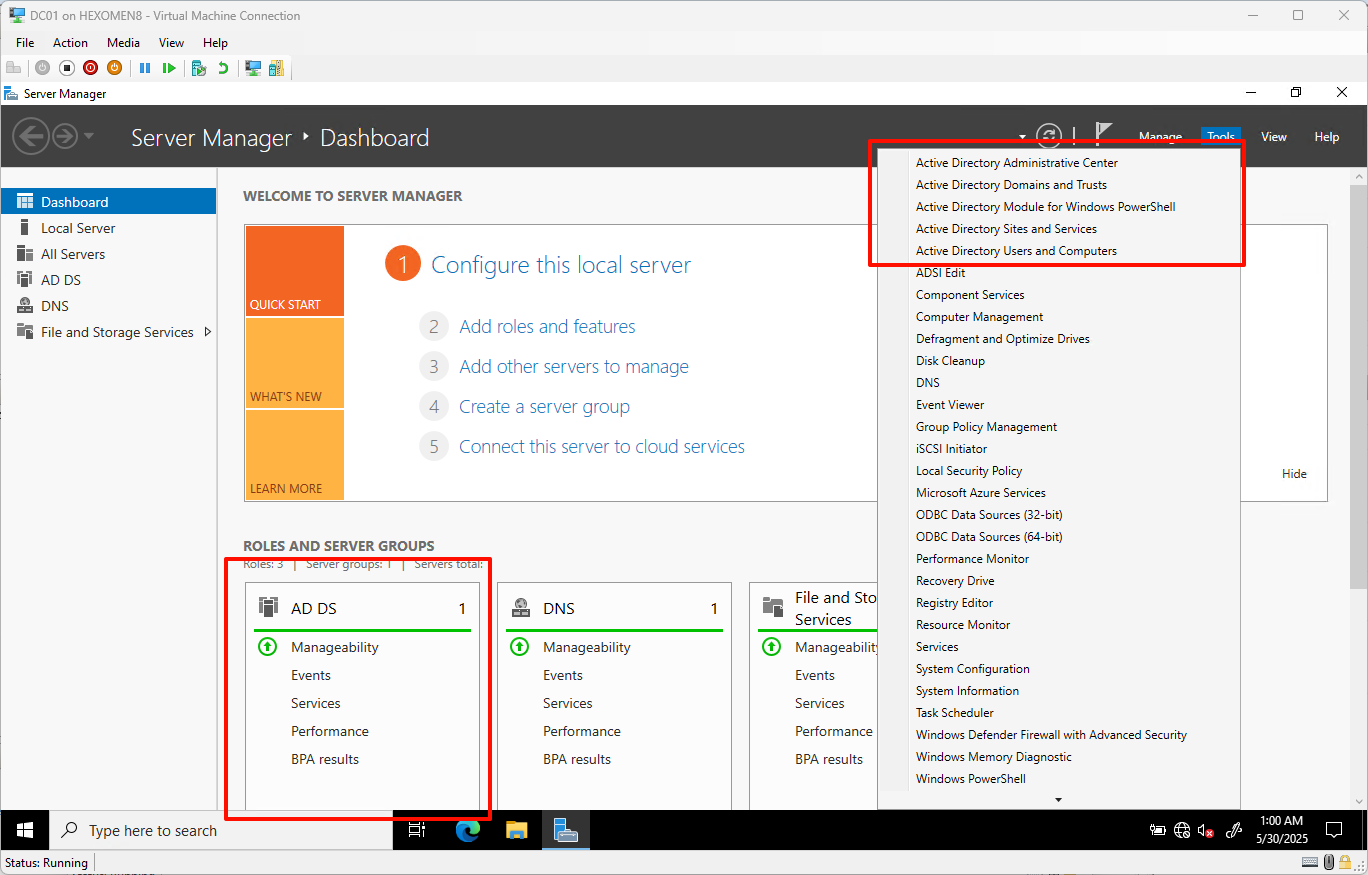This screenshot has width=1368, height=875.
Task: Click the enhanced session monitor icon
Action: tap(253, 68)
